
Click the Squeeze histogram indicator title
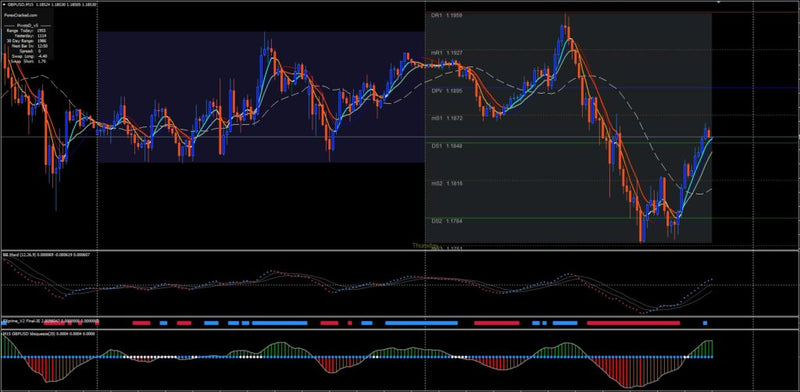point(48,333)
